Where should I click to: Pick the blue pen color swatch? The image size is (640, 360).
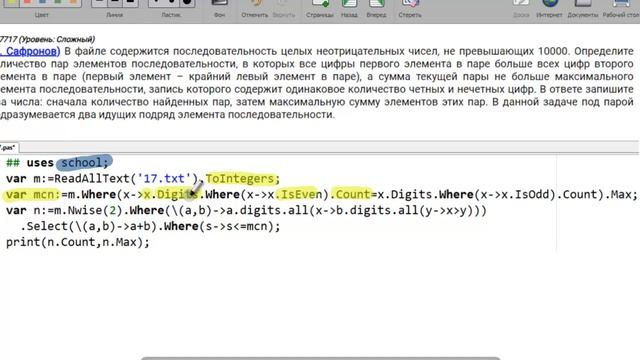42,2
